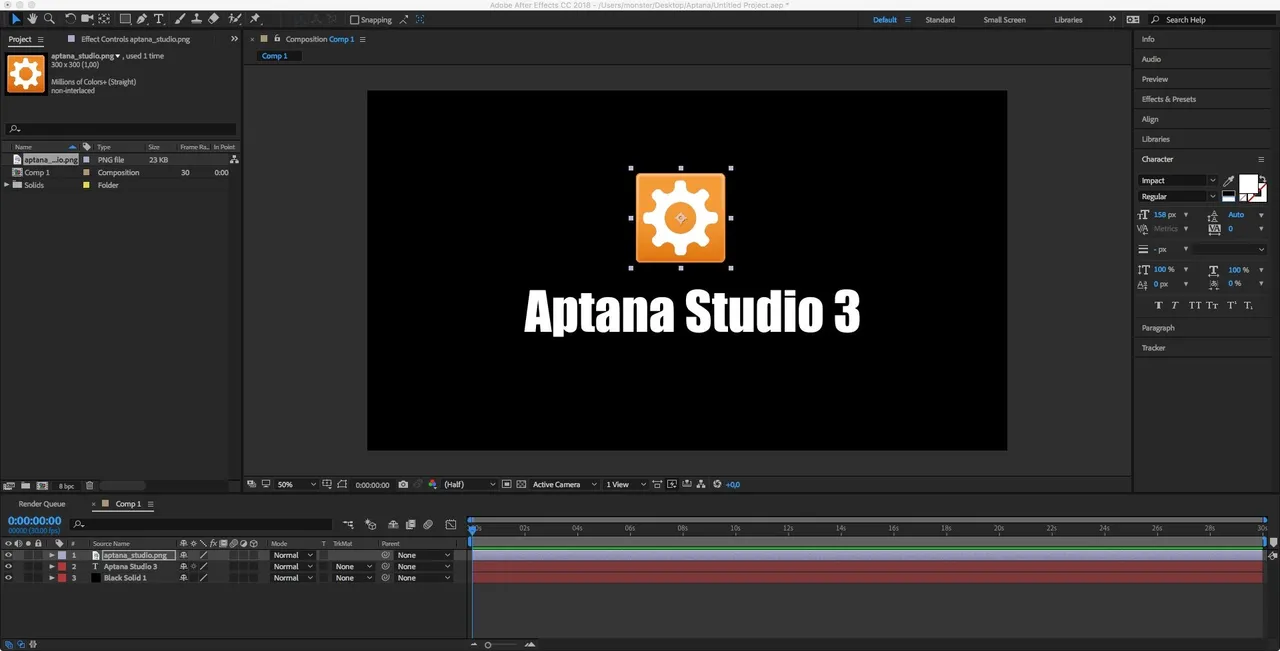Image resolution: width=1280 pixels, height=651 pixels.
Task: Hide the aptana_studio.png layer with its eye
Action: pos(8,555)
